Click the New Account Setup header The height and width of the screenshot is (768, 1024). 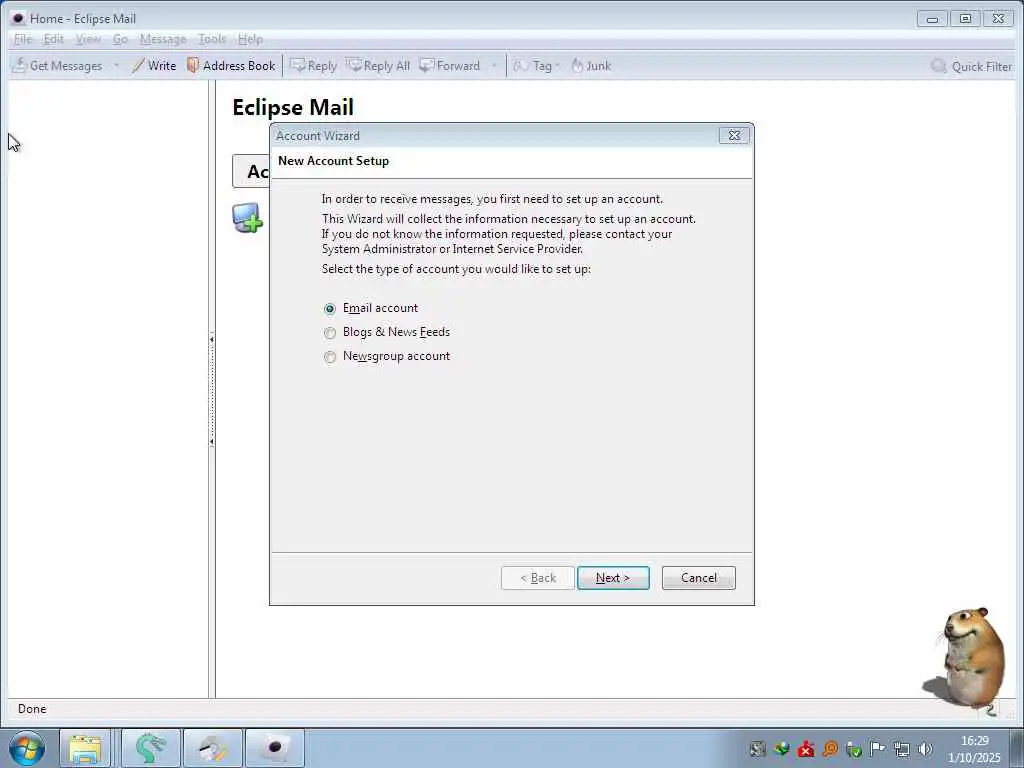333,161
